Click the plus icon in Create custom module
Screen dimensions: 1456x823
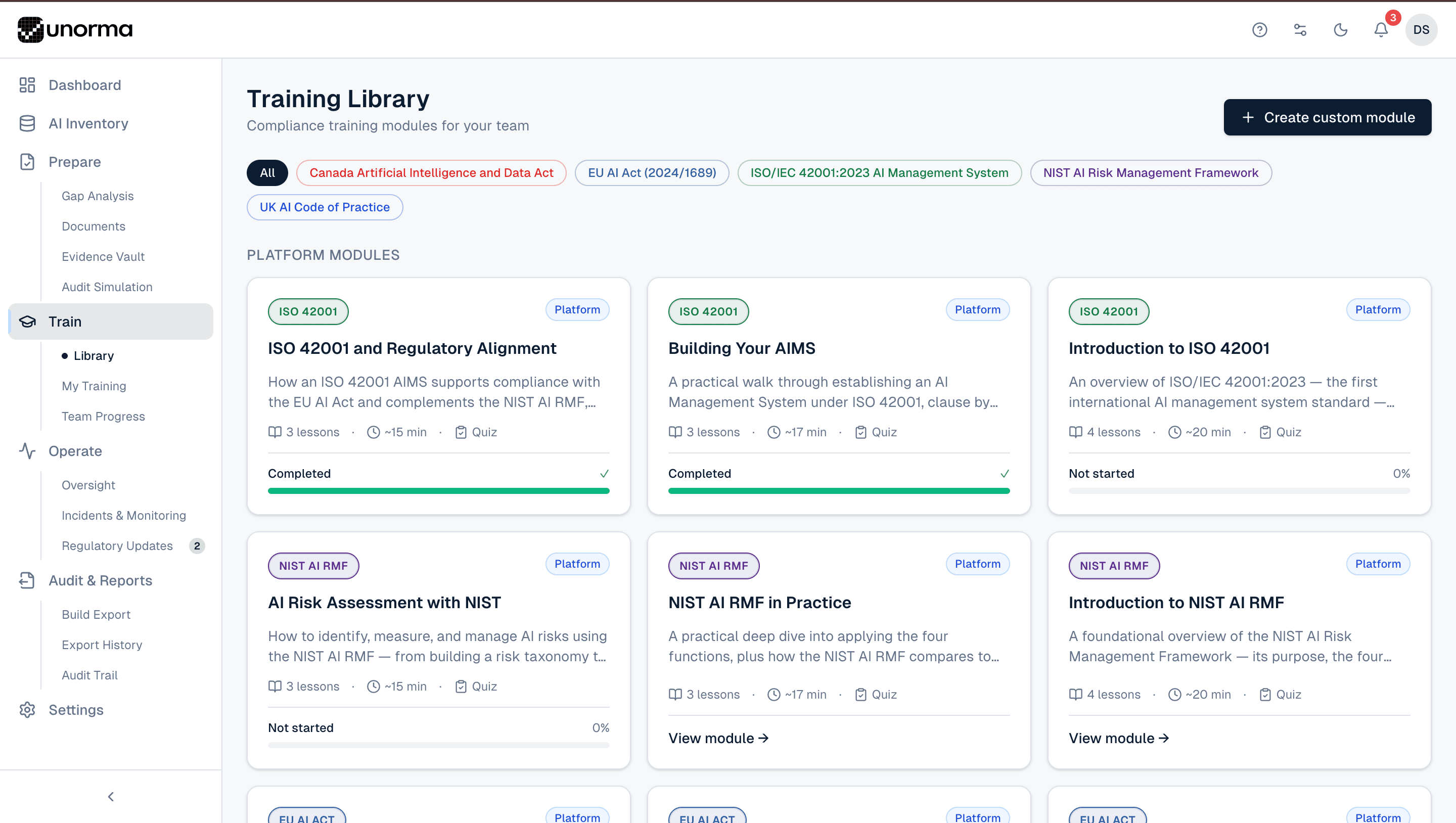pyautogui.click(x=1248, y=118)
